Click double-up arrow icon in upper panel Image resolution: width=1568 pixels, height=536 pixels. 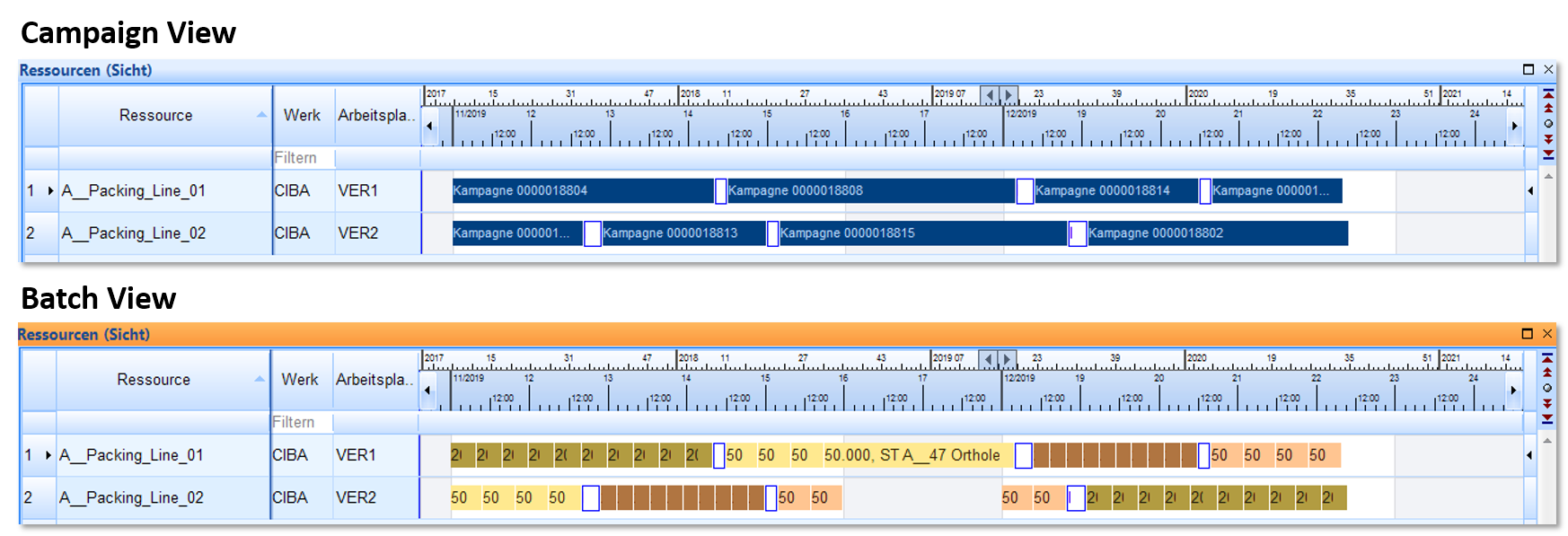1548,109
